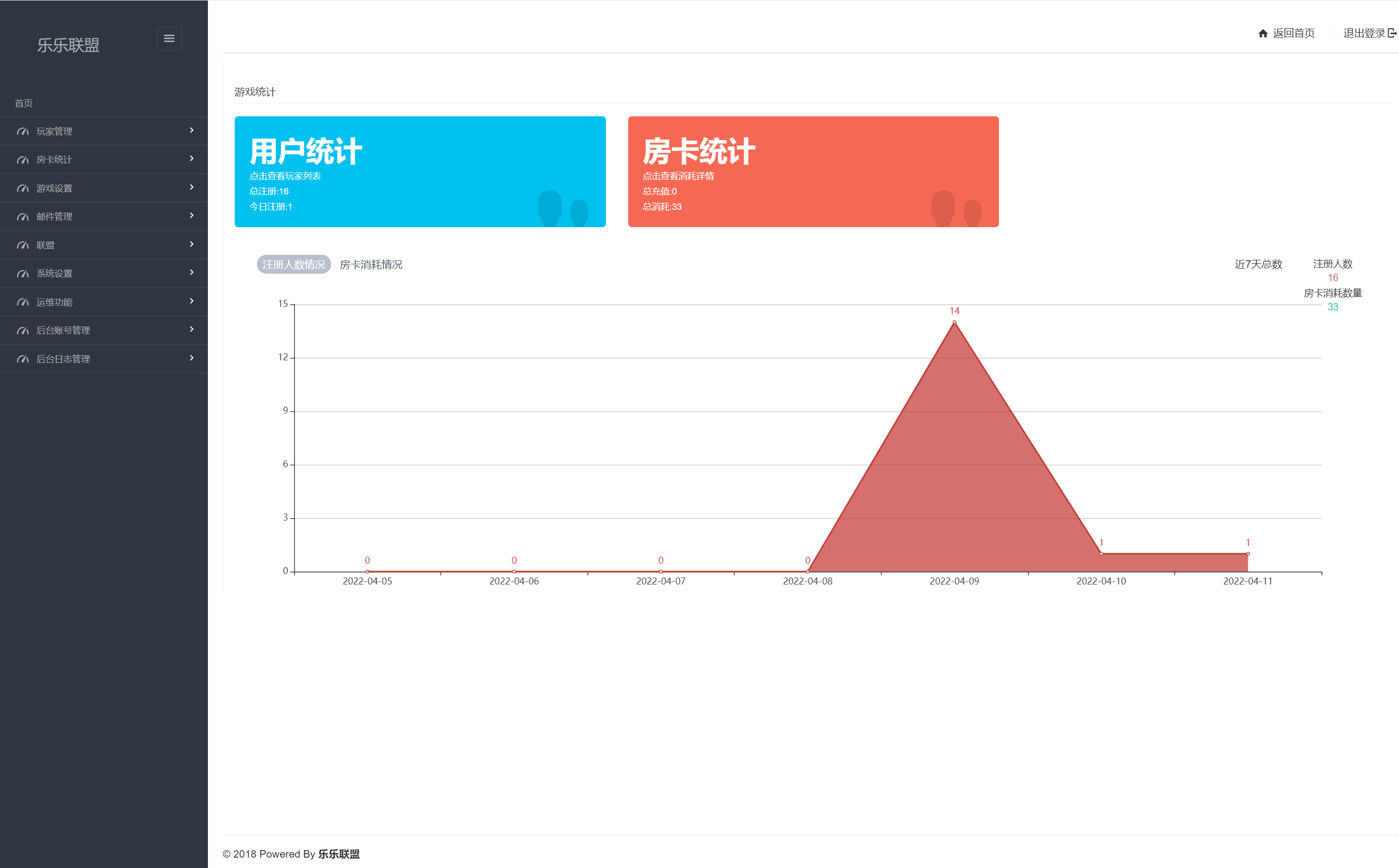The image size is (1399, 868).
Task: Select the 注册人数情况 tab
Action: pyautogui.click(x=294, y=265)
